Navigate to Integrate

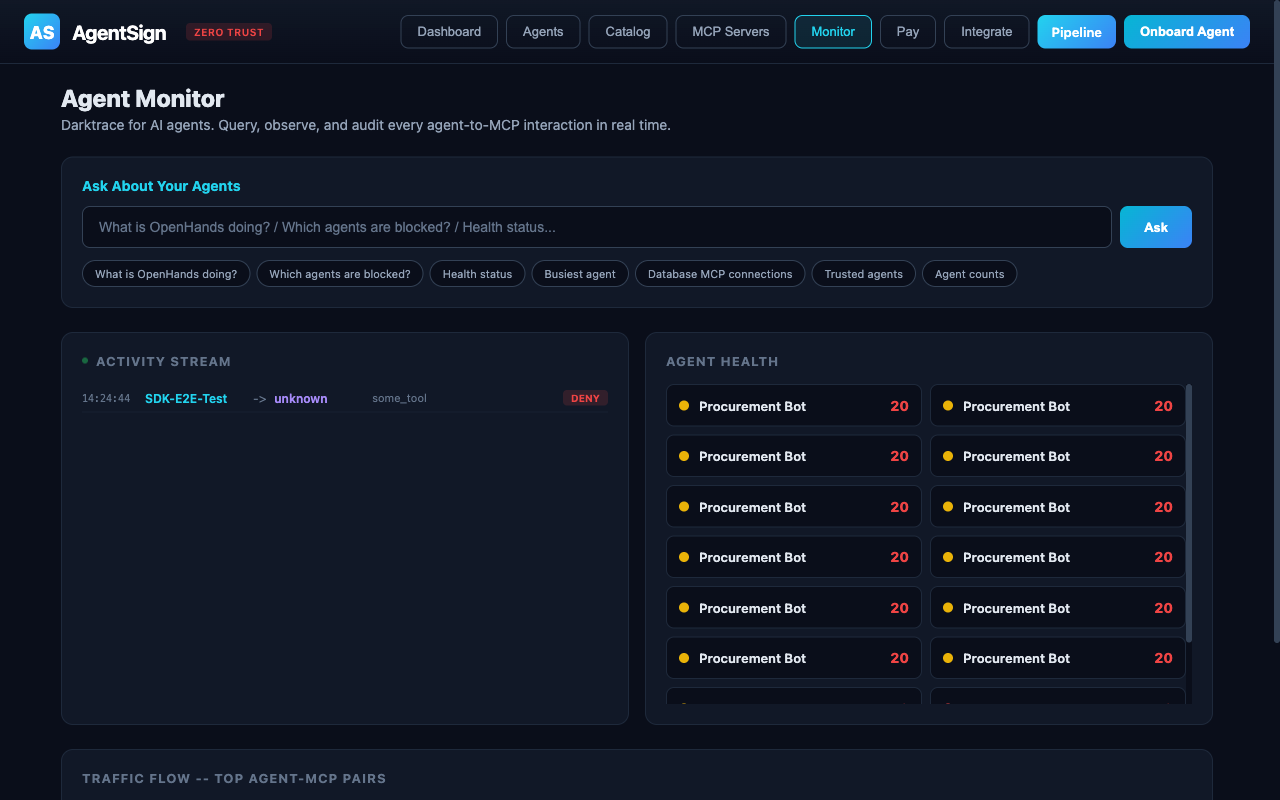tap(987, 32)
